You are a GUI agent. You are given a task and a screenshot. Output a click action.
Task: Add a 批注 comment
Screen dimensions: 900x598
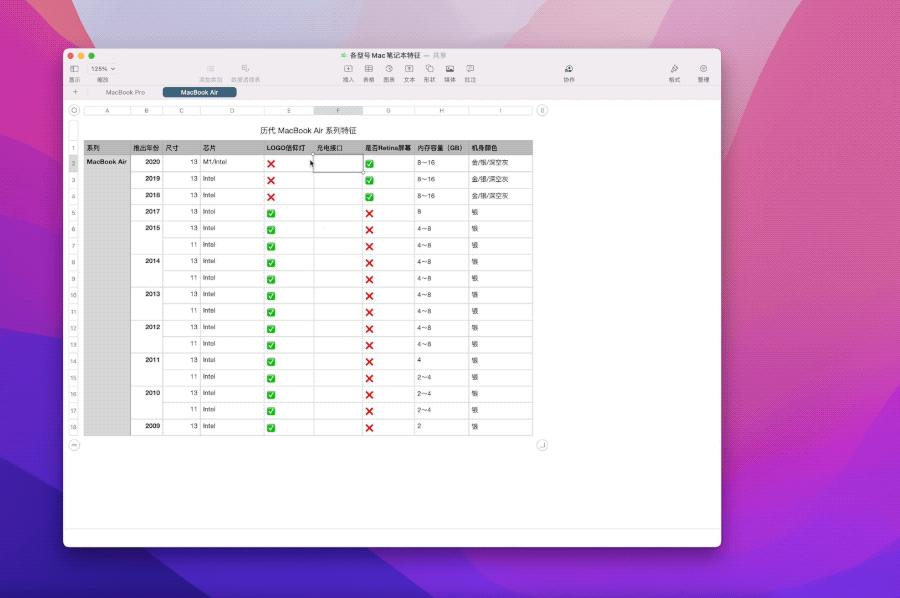tap(470, 69)
